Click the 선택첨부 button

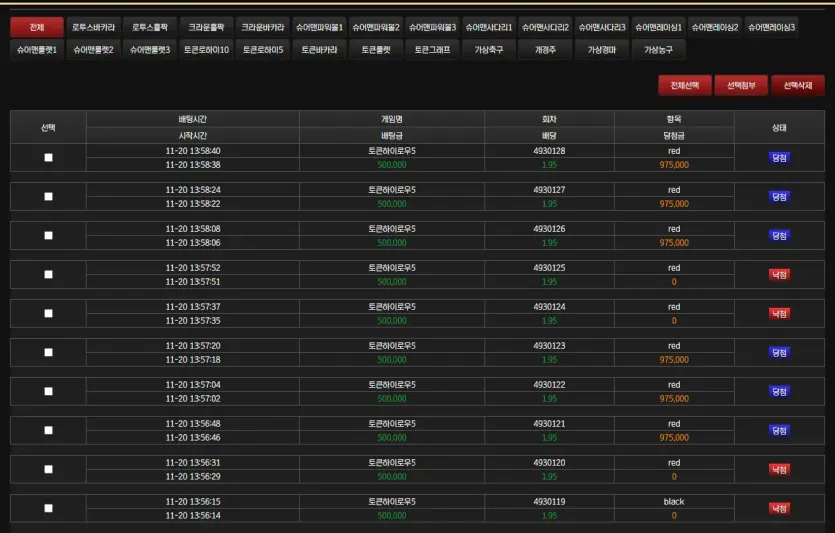(x=741, y=85)
